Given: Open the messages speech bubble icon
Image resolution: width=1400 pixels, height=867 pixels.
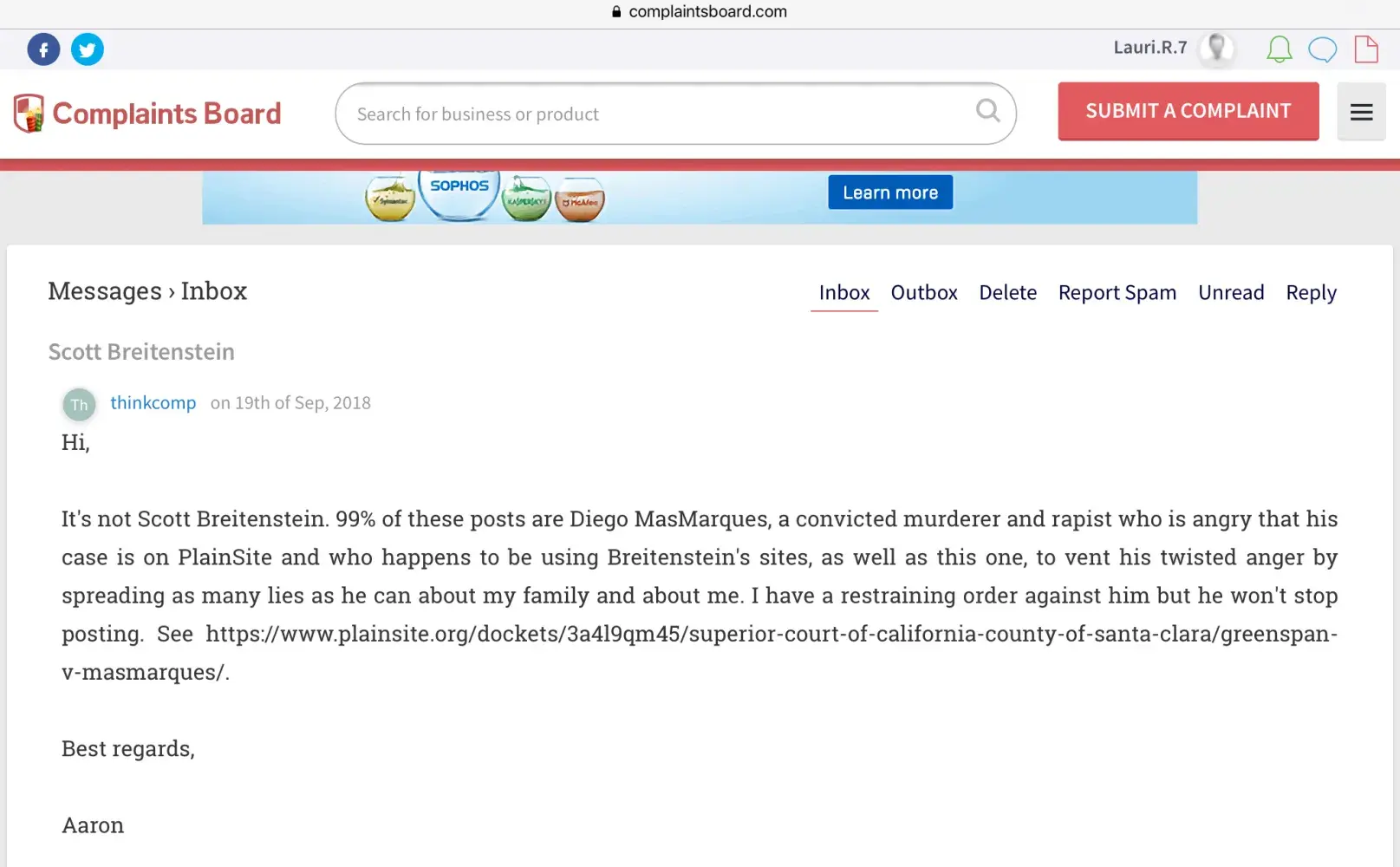Looking at the screenshot, I should (1322, 49).
